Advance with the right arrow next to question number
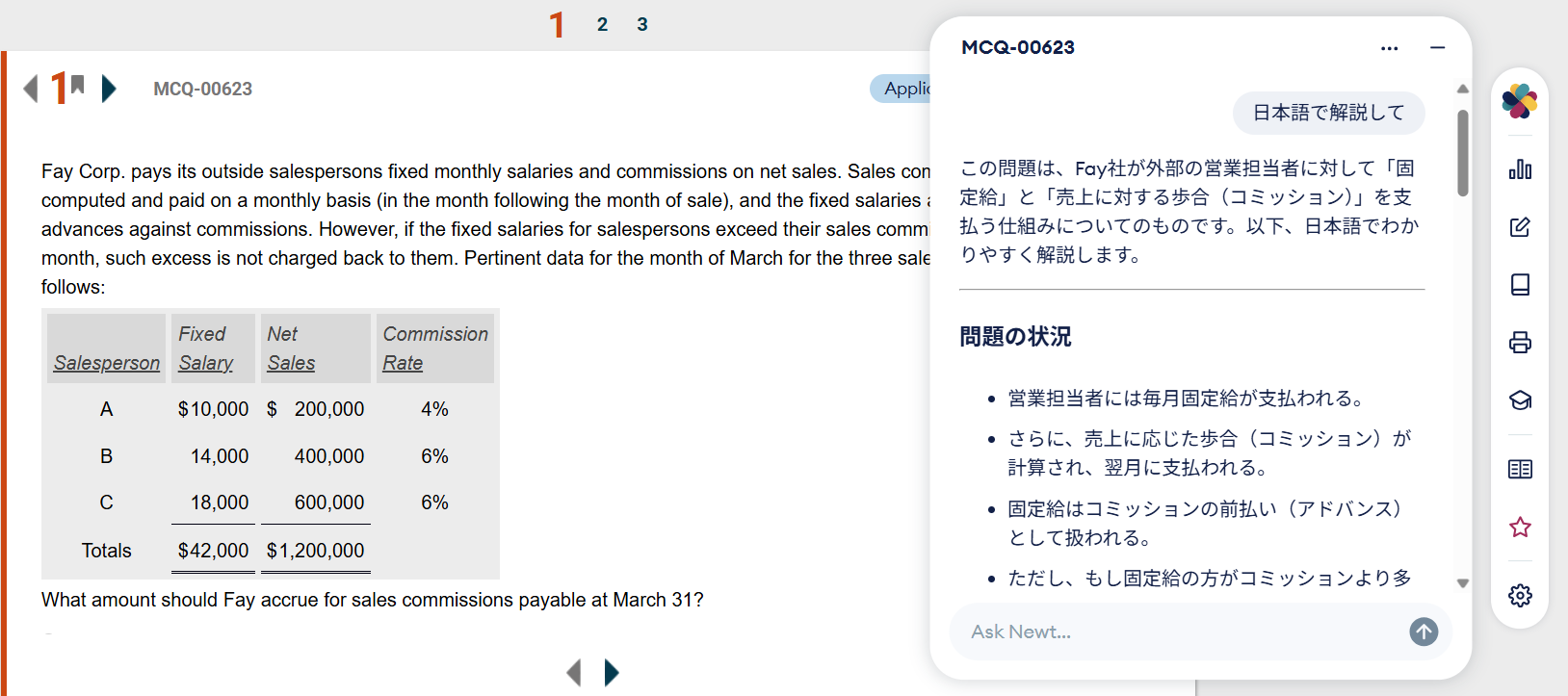 coord(108,89)
